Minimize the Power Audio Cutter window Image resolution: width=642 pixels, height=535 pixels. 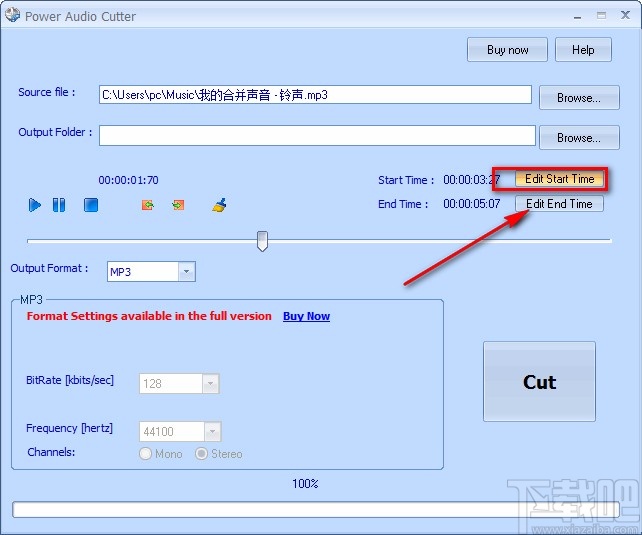click(x=578, y=17)
